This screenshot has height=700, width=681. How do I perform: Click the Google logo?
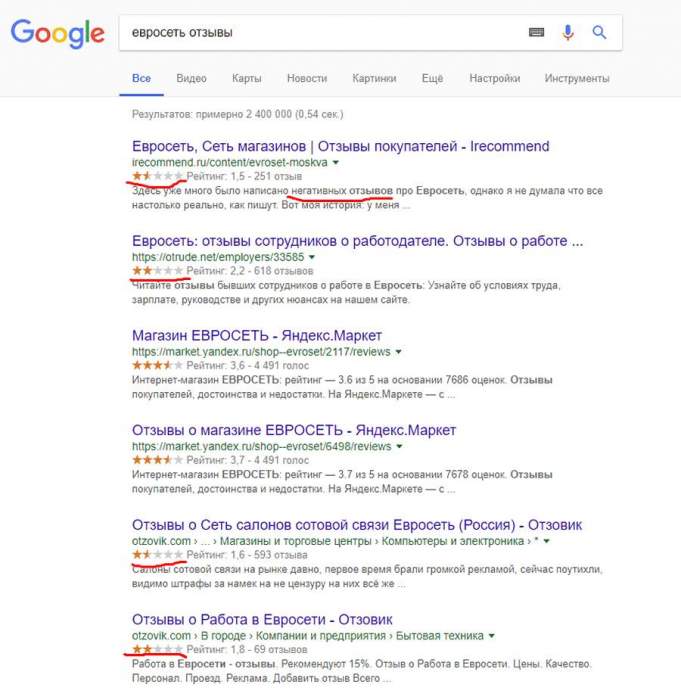[57, 33]
